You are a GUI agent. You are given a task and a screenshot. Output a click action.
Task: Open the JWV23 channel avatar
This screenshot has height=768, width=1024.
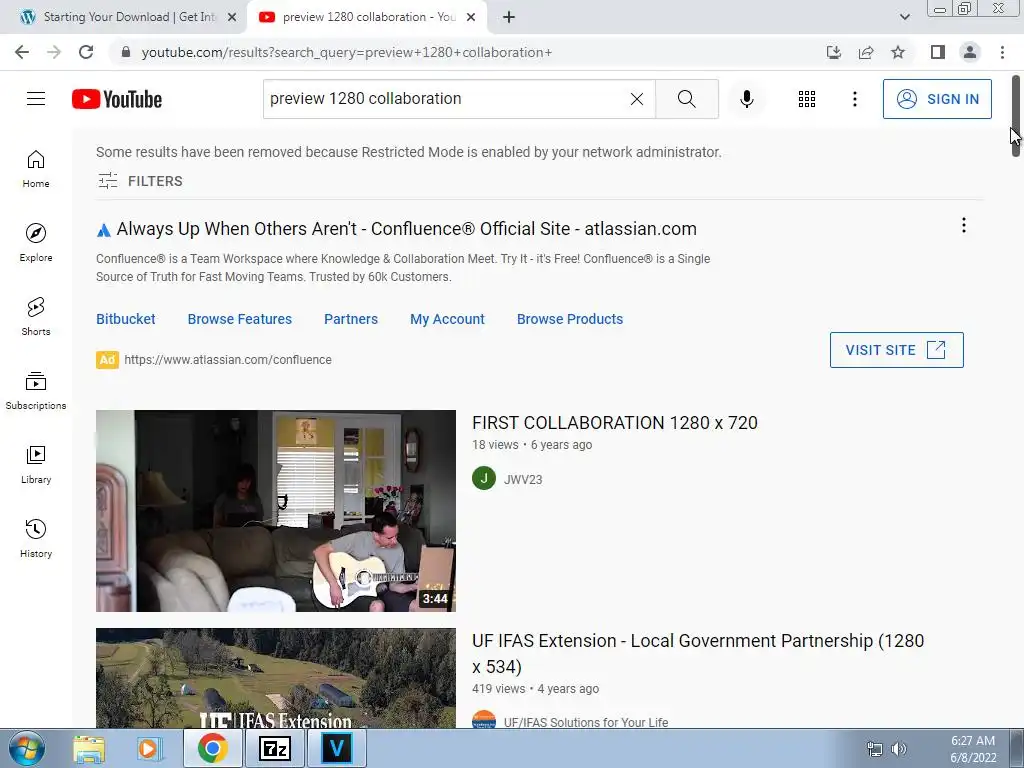tap(484, 479)
